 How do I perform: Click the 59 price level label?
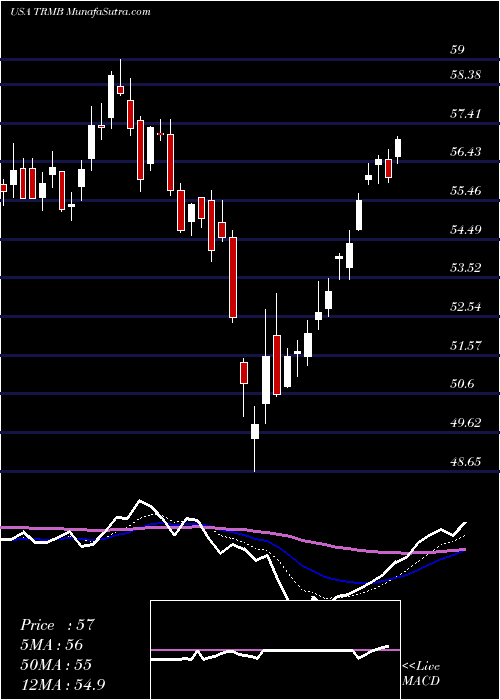point(458,50)
